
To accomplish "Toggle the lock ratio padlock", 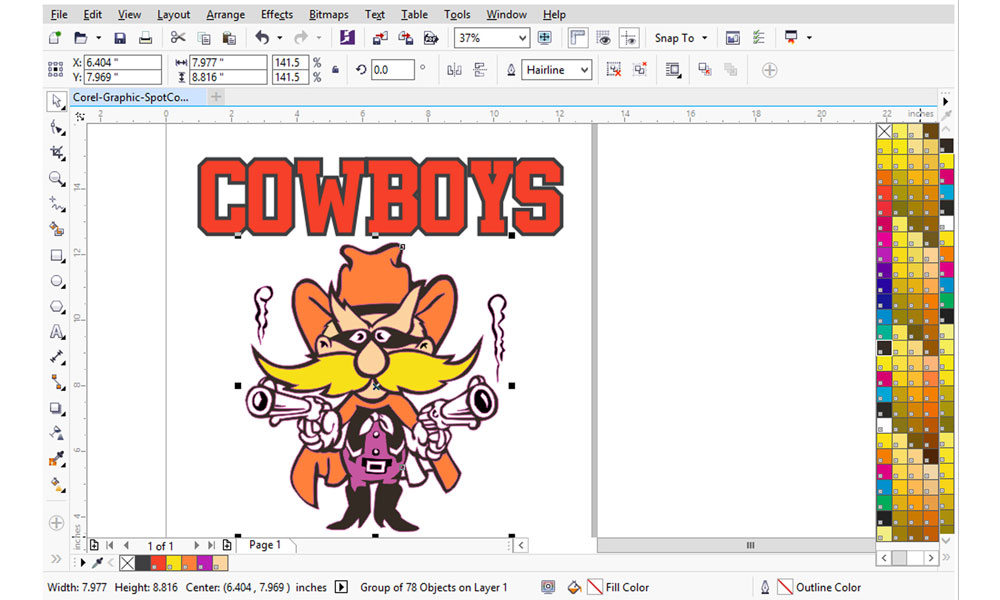I will click(335, 70).
